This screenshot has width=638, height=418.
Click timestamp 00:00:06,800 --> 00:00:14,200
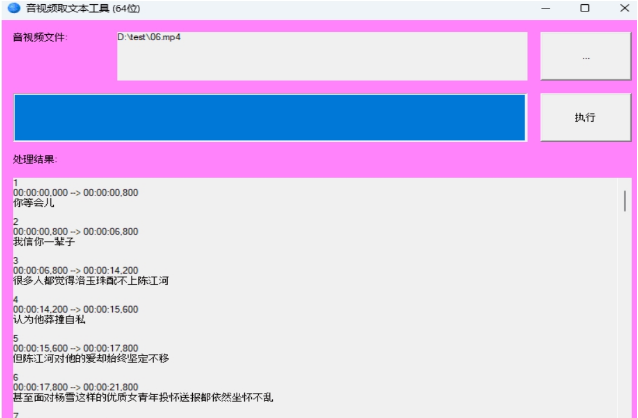[x=76, y=270]
